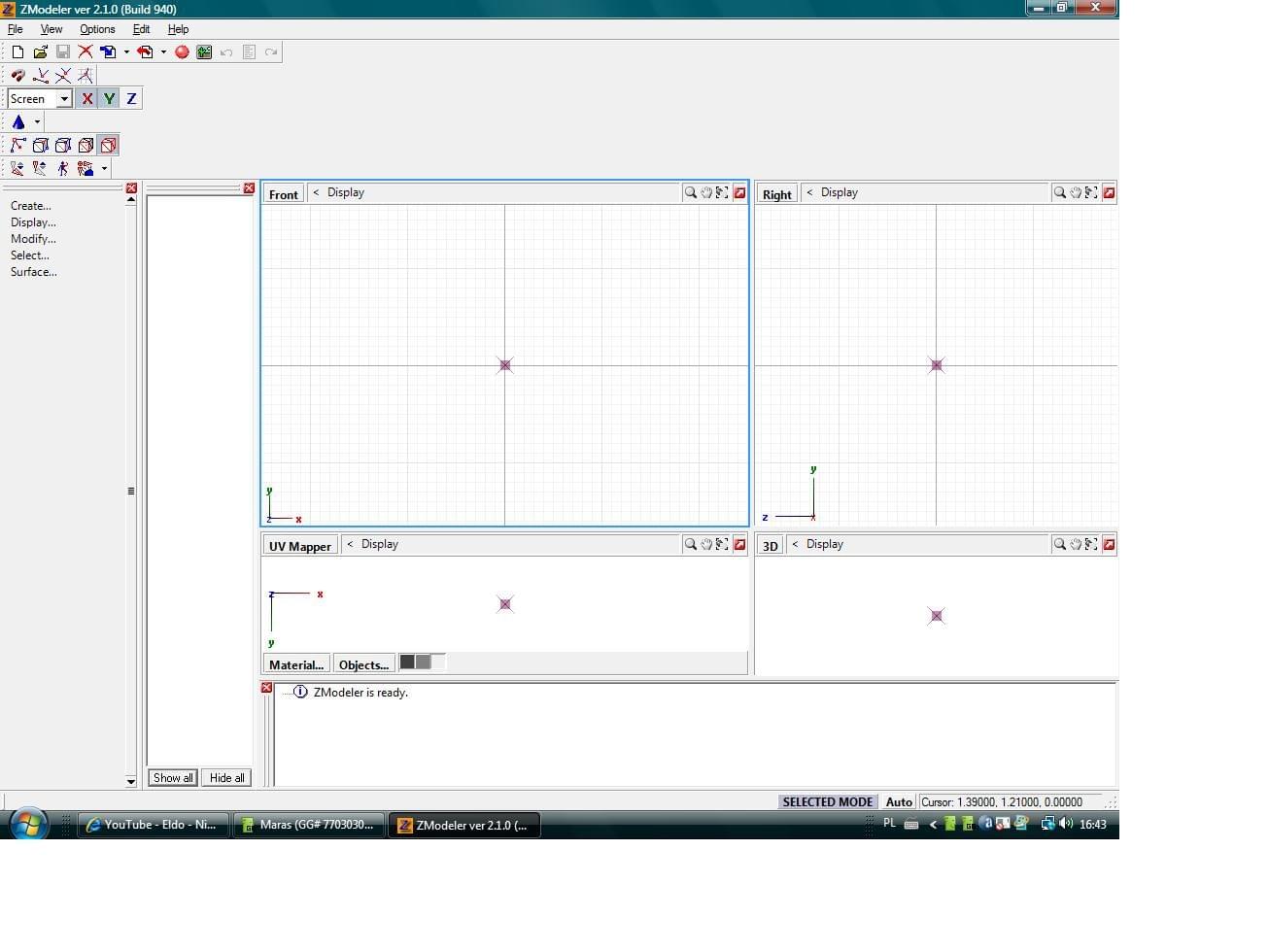
Task: Toggle the Y axis constraint
Action: point(109,99)
